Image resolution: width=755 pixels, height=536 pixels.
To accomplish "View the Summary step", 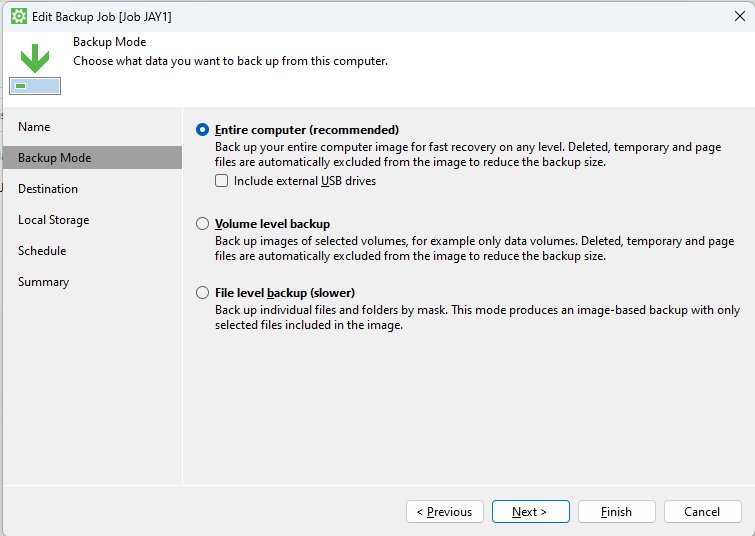I will tap(43, 282).
